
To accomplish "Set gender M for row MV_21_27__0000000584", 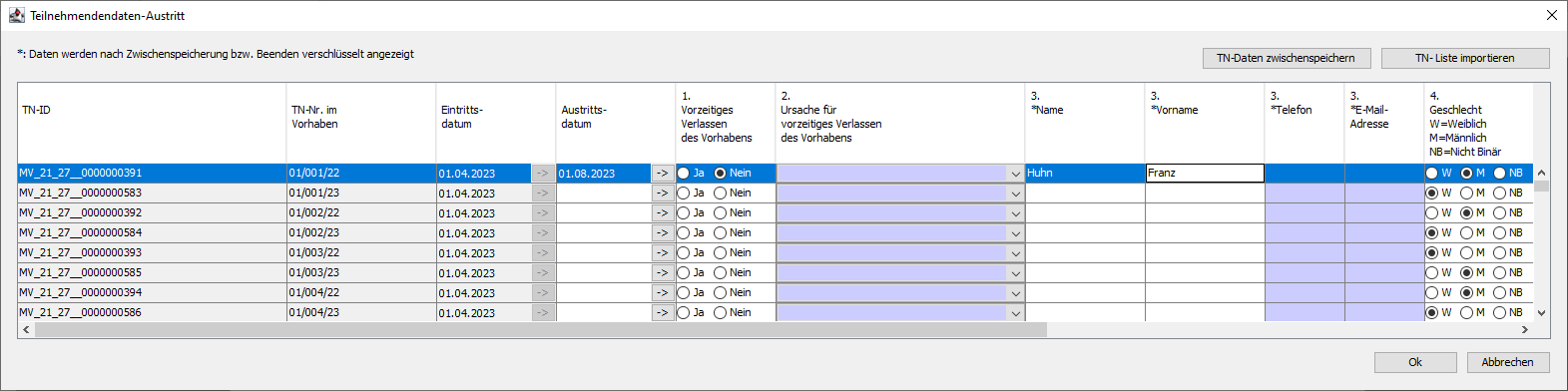I will click(x=1466, y=232).
